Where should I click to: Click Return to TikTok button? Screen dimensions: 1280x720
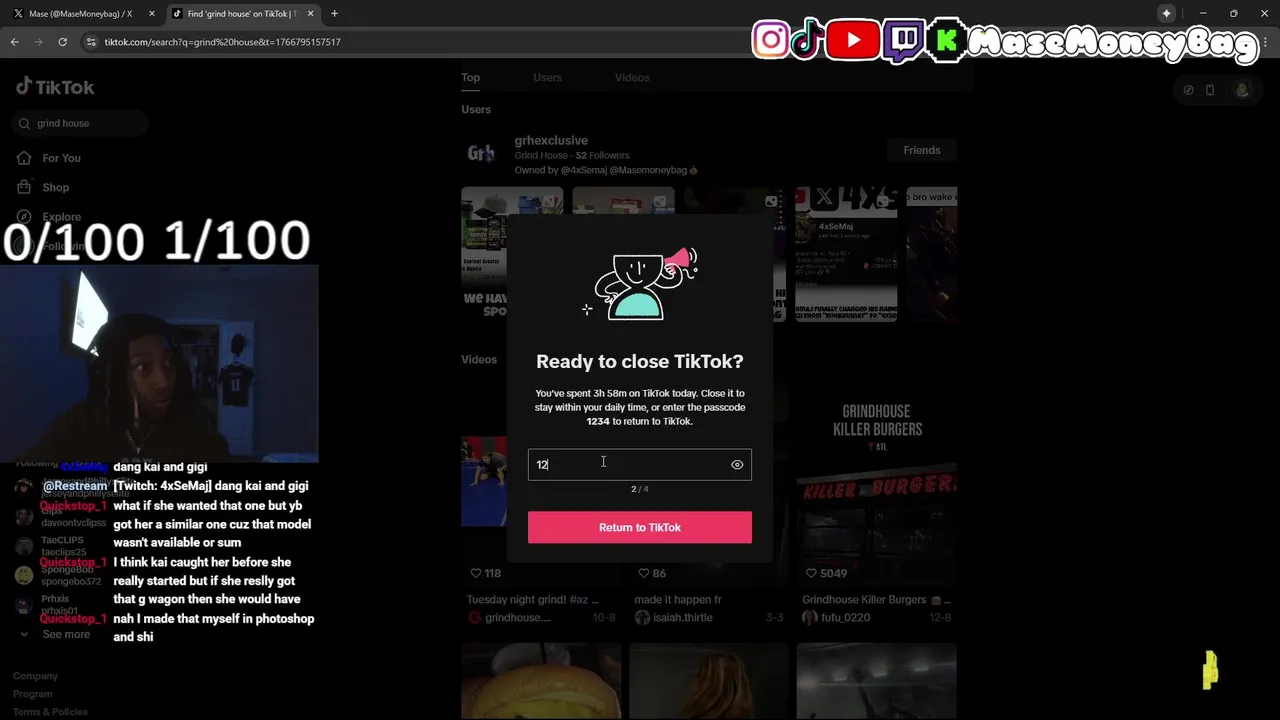640,527
